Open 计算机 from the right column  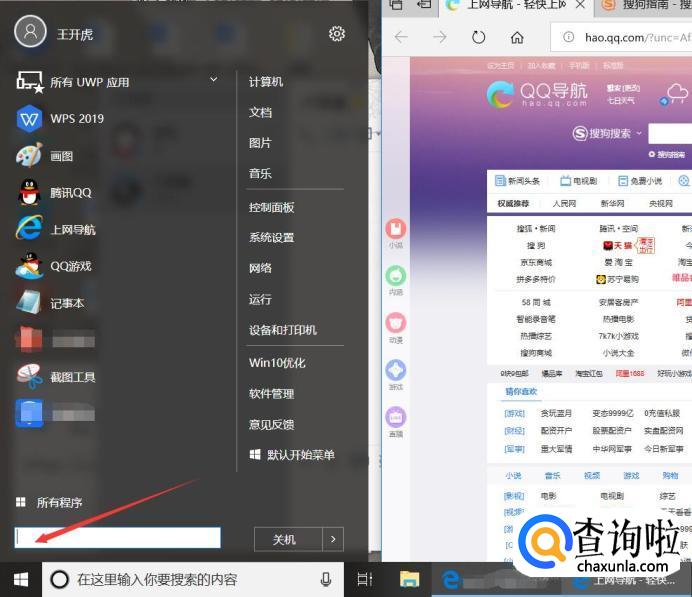(266, 82)
